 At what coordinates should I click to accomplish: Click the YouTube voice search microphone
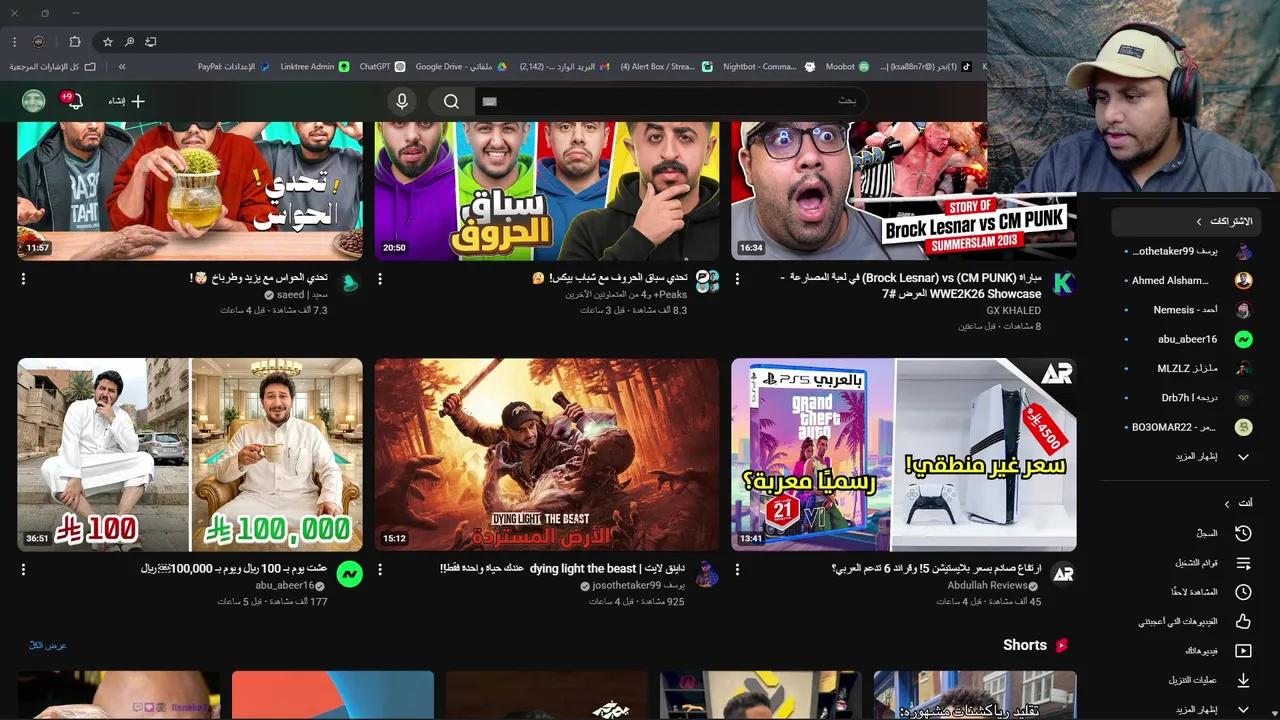click(402, 101)
